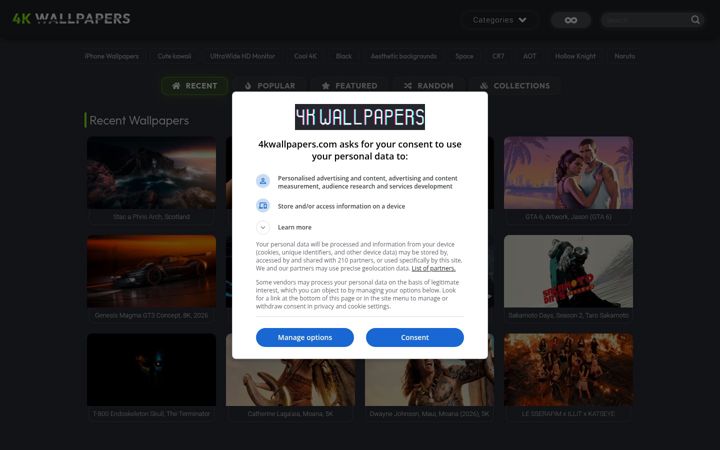
Task: Open the CR7 tag
Action: (498, 56)
